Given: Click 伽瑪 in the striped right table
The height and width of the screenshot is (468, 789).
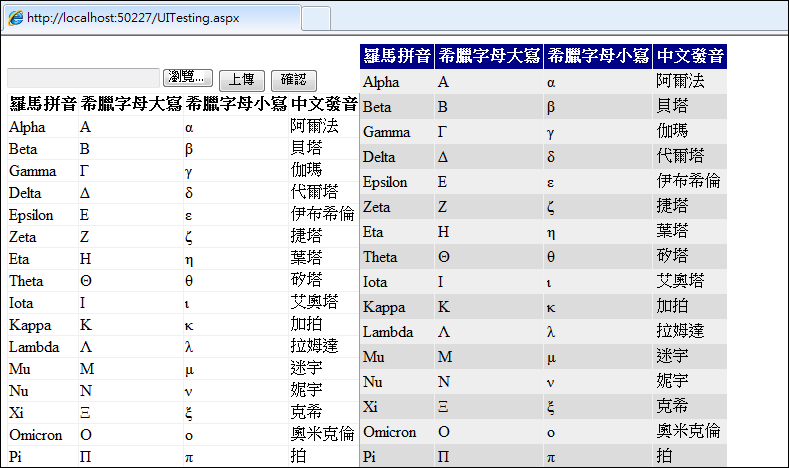Looking at the screenshot, I should [672, 131].
